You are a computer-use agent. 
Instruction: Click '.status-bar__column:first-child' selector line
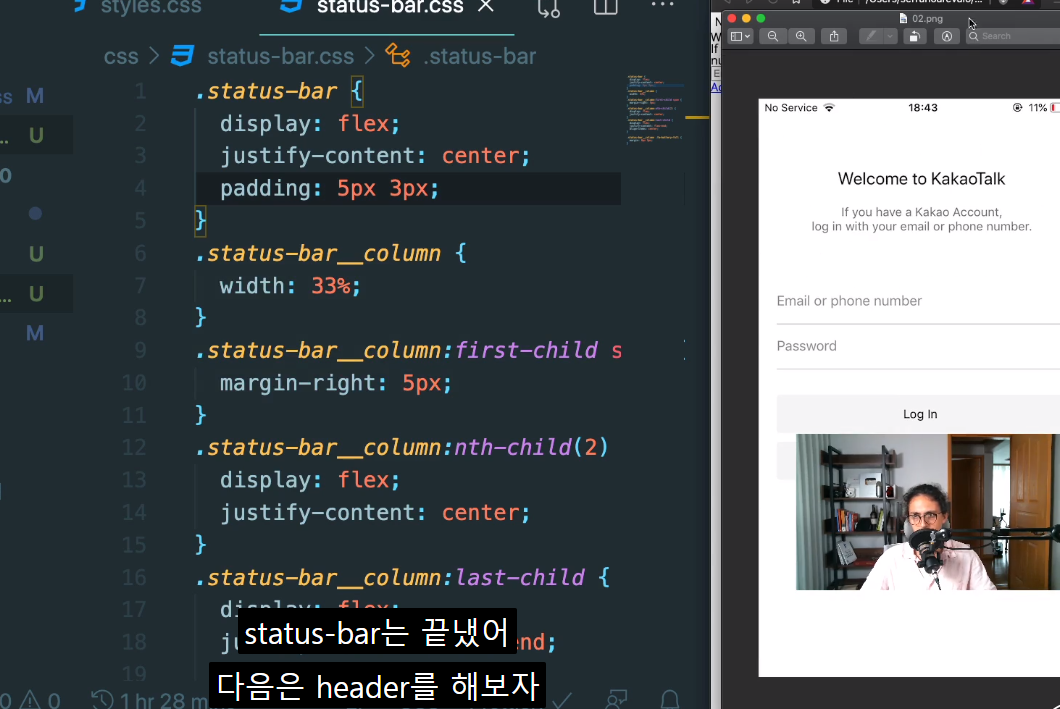[x=396, y=351]
